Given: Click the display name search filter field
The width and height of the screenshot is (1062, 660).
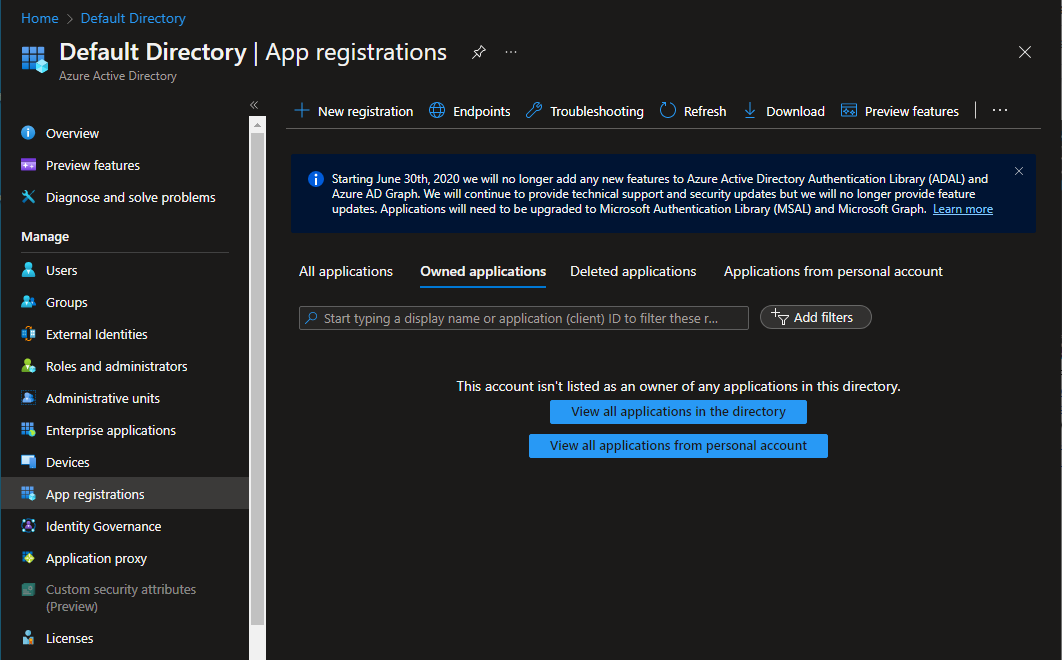Looking at the screenshot, I should [524, 318].
